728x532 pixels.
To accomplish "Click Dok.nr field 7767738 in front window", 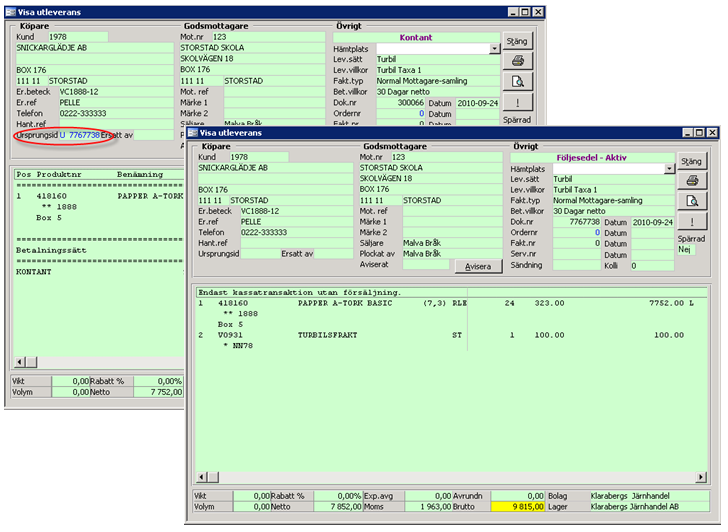I will tap(577, 222).
